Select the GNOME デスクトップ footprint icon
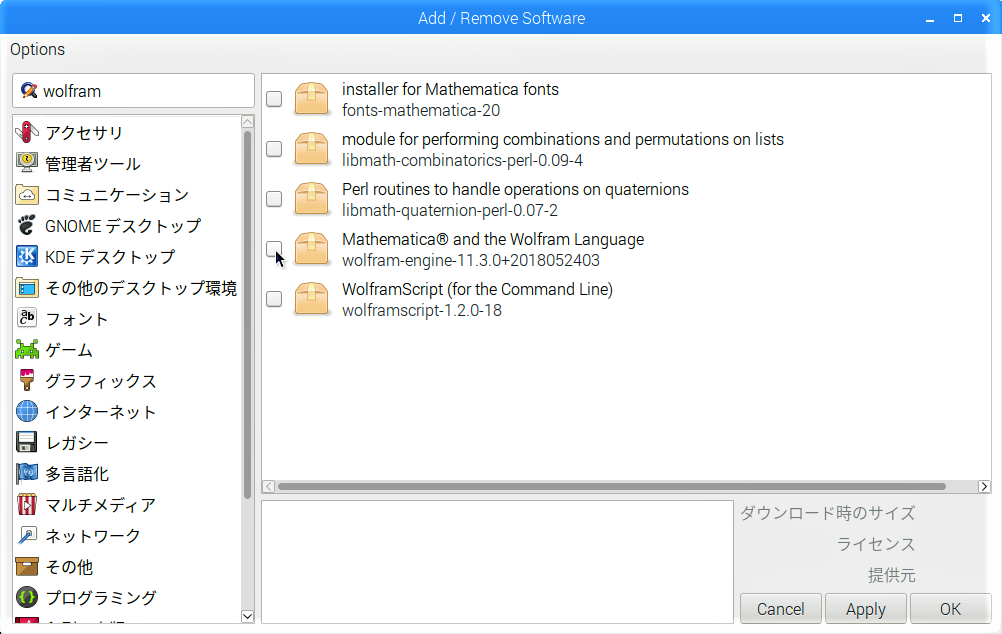Screen dimensions: 1002x634 click(27, 226)
